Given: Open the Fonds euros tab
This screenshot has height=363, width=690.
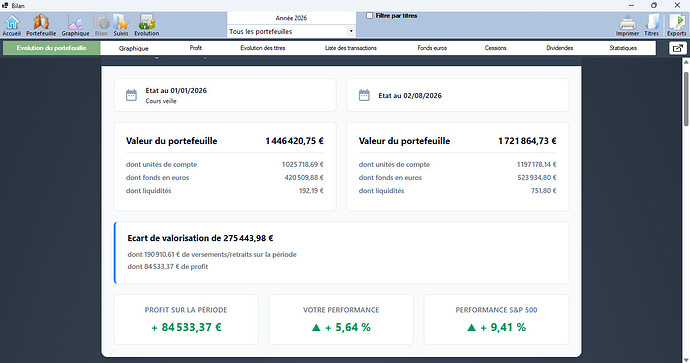Looking at the screenshot, I should (x=432, y=48).
